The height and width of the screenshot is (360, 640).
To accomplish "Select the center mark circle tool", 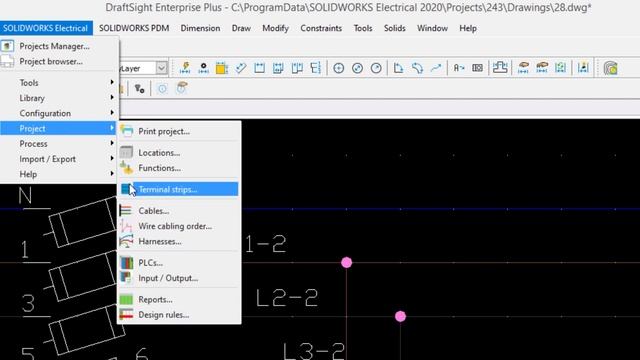I will pyautogui.click(x=338, y=68).
